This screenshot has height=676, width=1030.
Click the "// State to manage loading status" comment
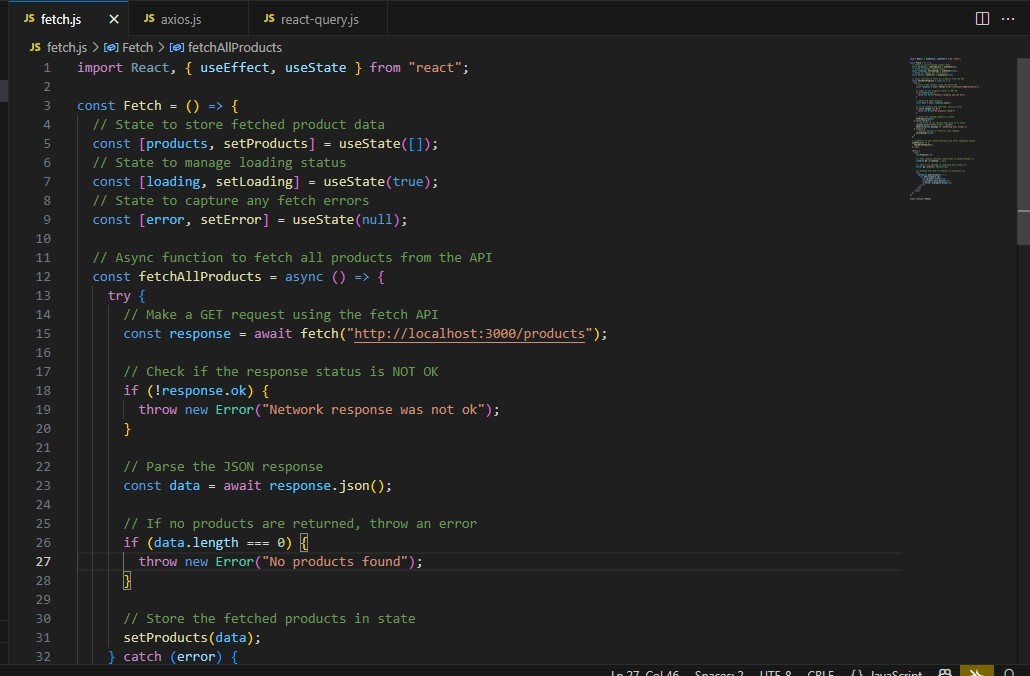219,163
